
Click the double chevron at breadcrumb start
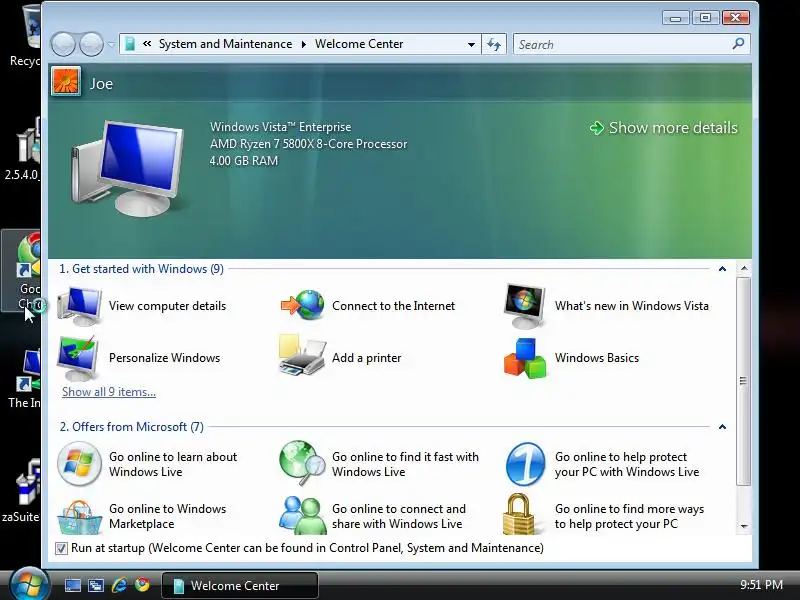(x=147, y=44)
